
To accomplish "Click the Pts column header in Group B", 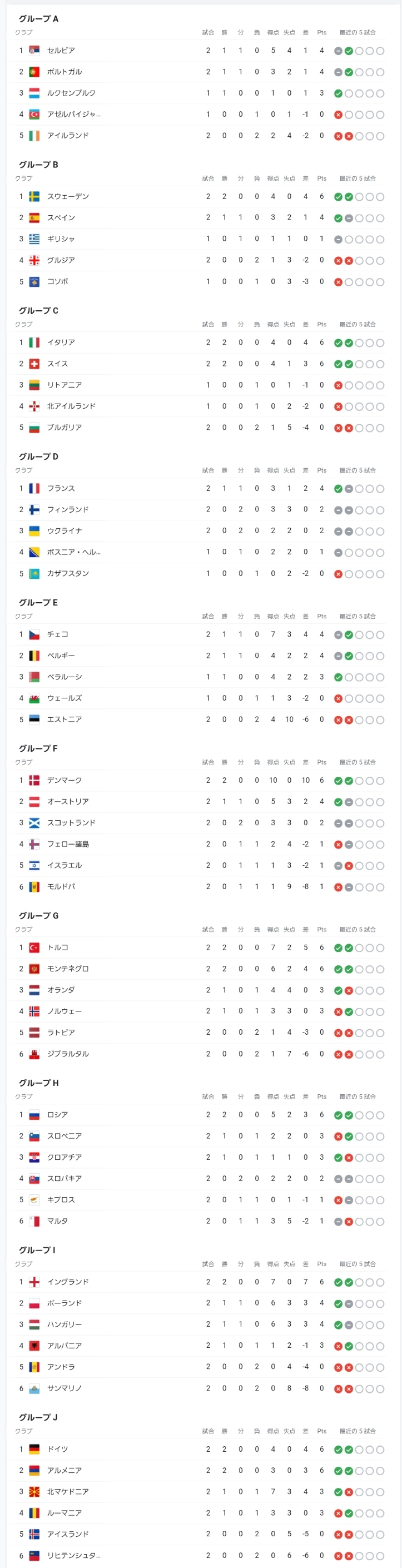I will 321,178.
